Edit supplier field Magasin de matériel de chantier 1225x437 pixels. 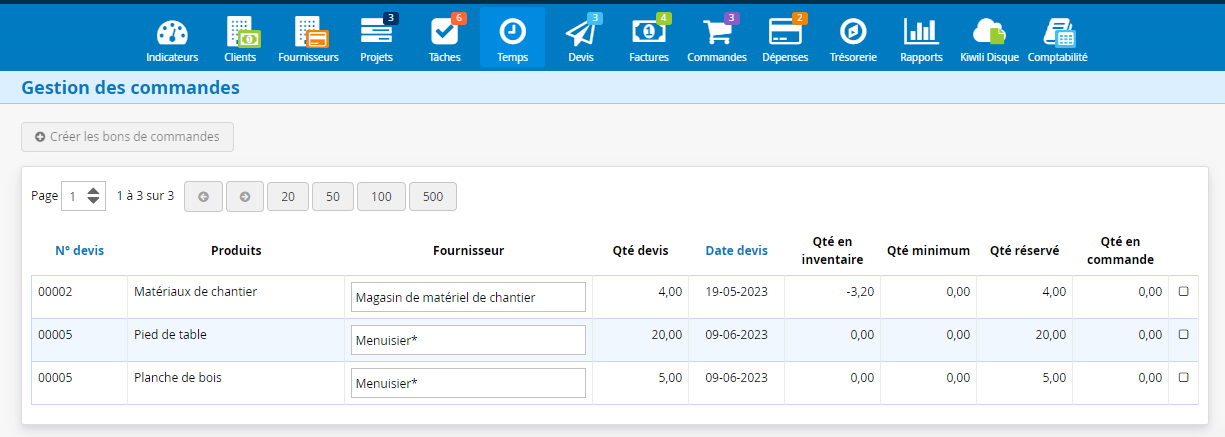[468, 297]
